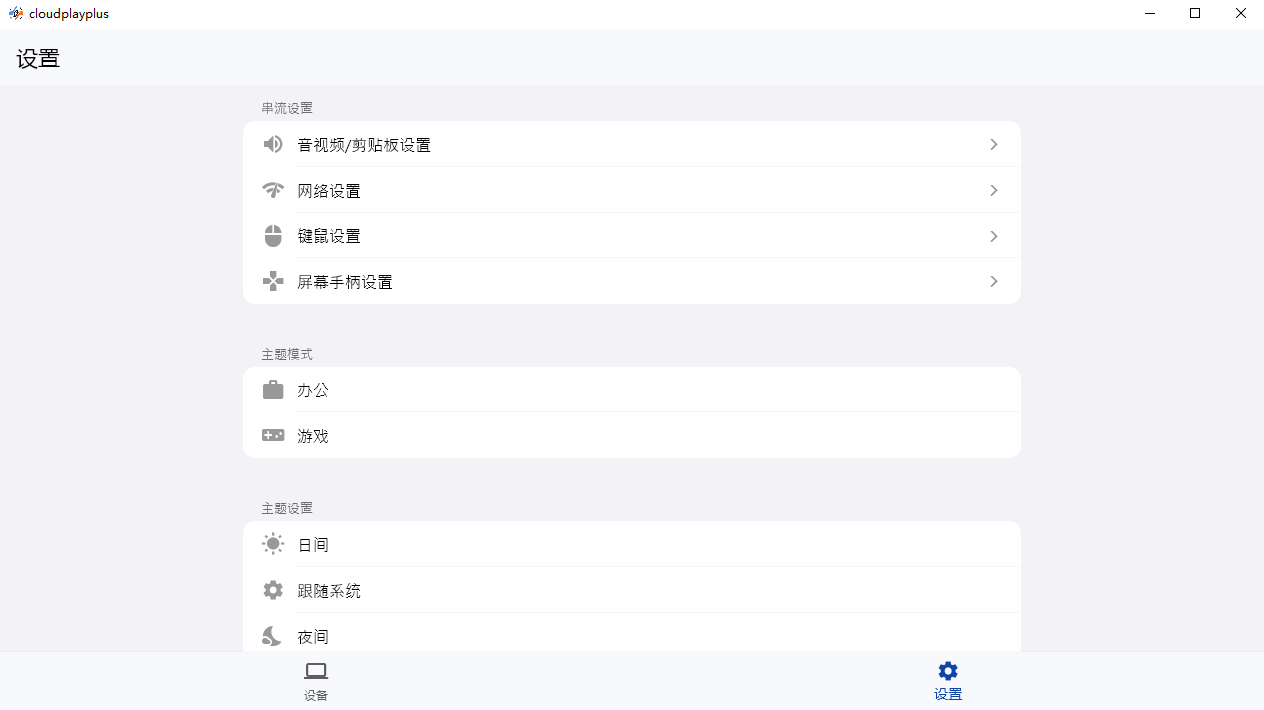Click the mouse icon beside 键鼠设置
Image resolution: width=1264 pixels, height=710 pixels.
pos(273,236)
